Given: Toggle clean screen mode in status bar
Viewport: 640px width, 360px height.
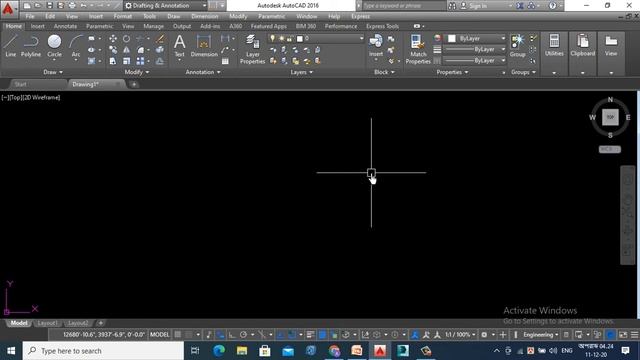Looking at the screenshot, I should (x=623, y=335).
